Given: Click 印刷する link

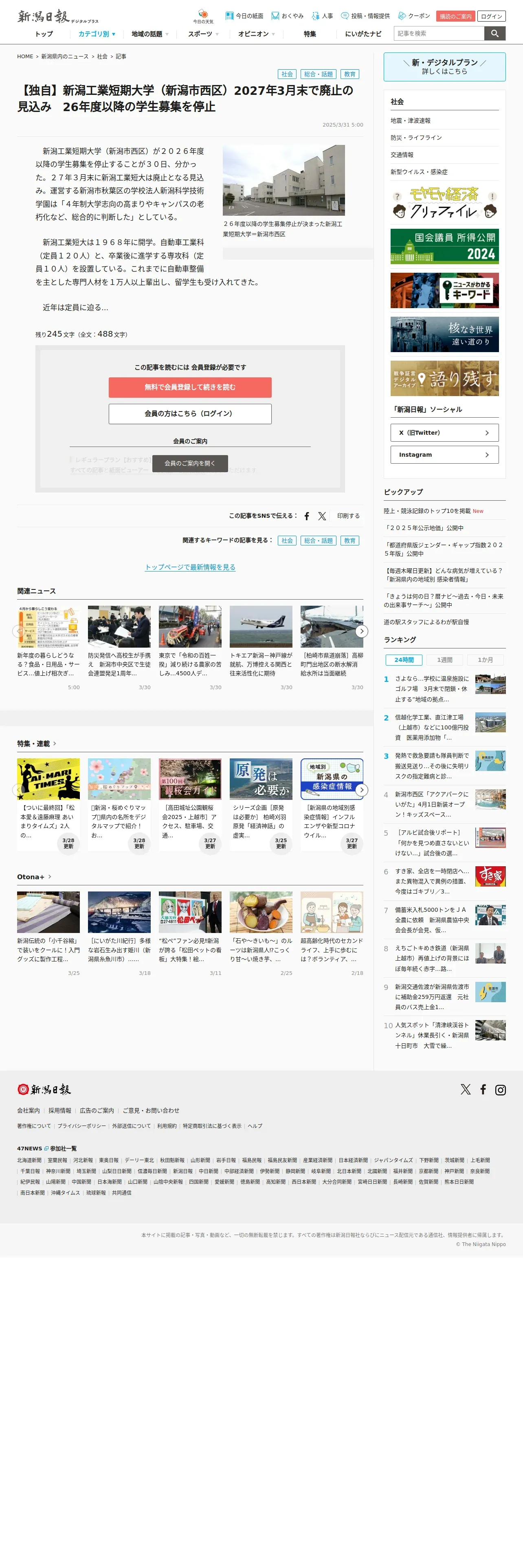Looking at the screenshot, I should (x=348, y=516).
